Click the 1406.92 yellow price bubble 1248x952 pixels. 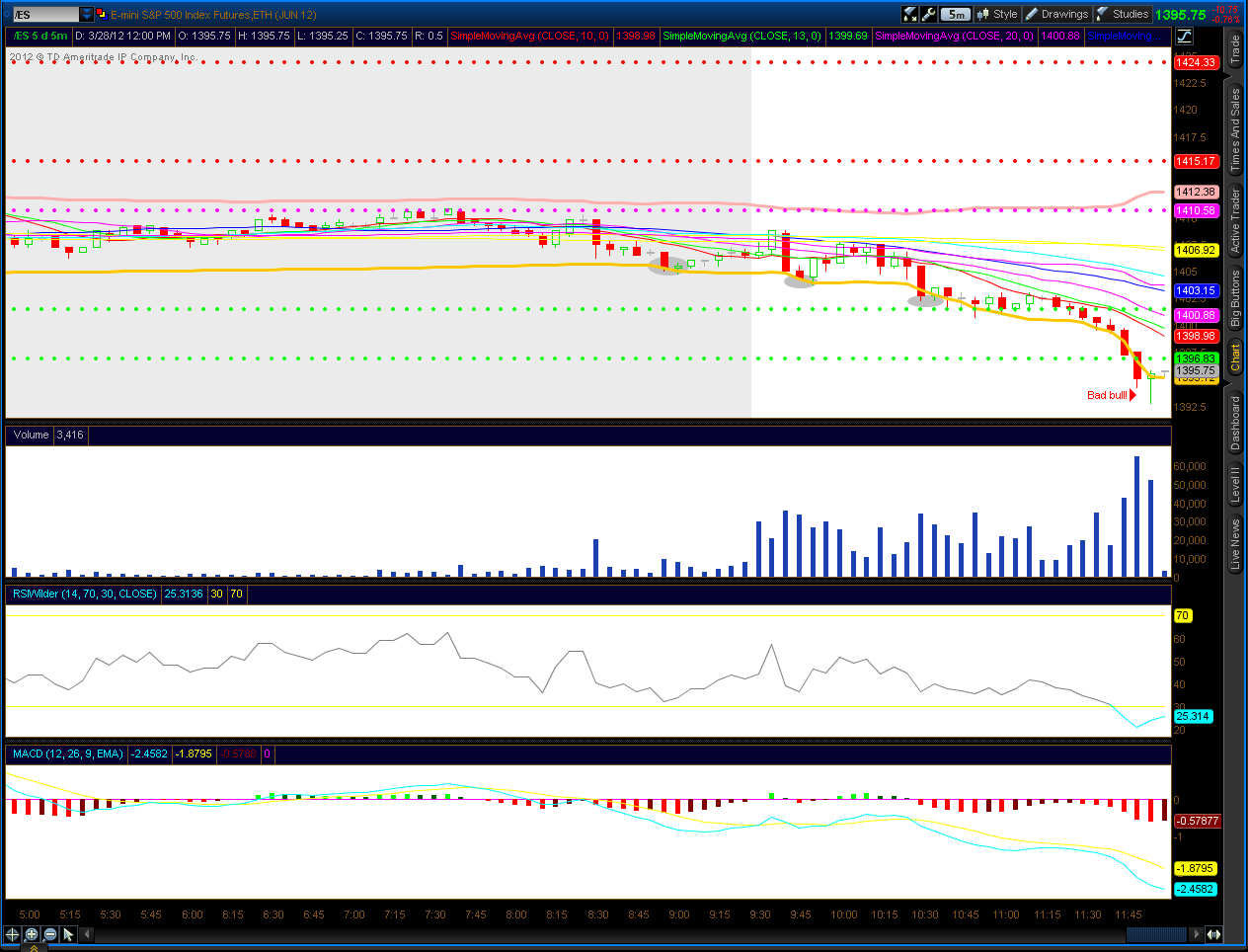click(x=1196, y=250)
